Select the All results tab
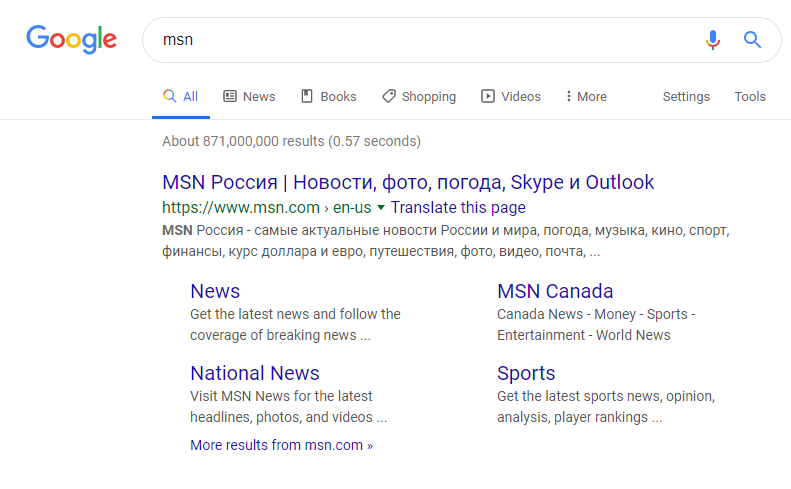 coord(181,96)
